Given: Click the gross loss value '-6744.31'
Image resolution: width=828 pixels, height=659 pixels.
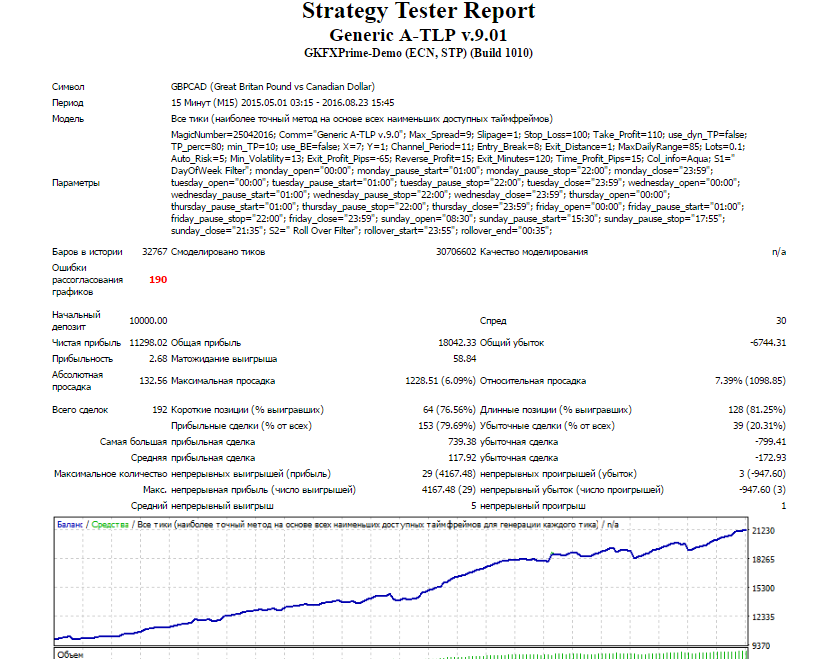Looking at the screenshot, I should (768, 343).
